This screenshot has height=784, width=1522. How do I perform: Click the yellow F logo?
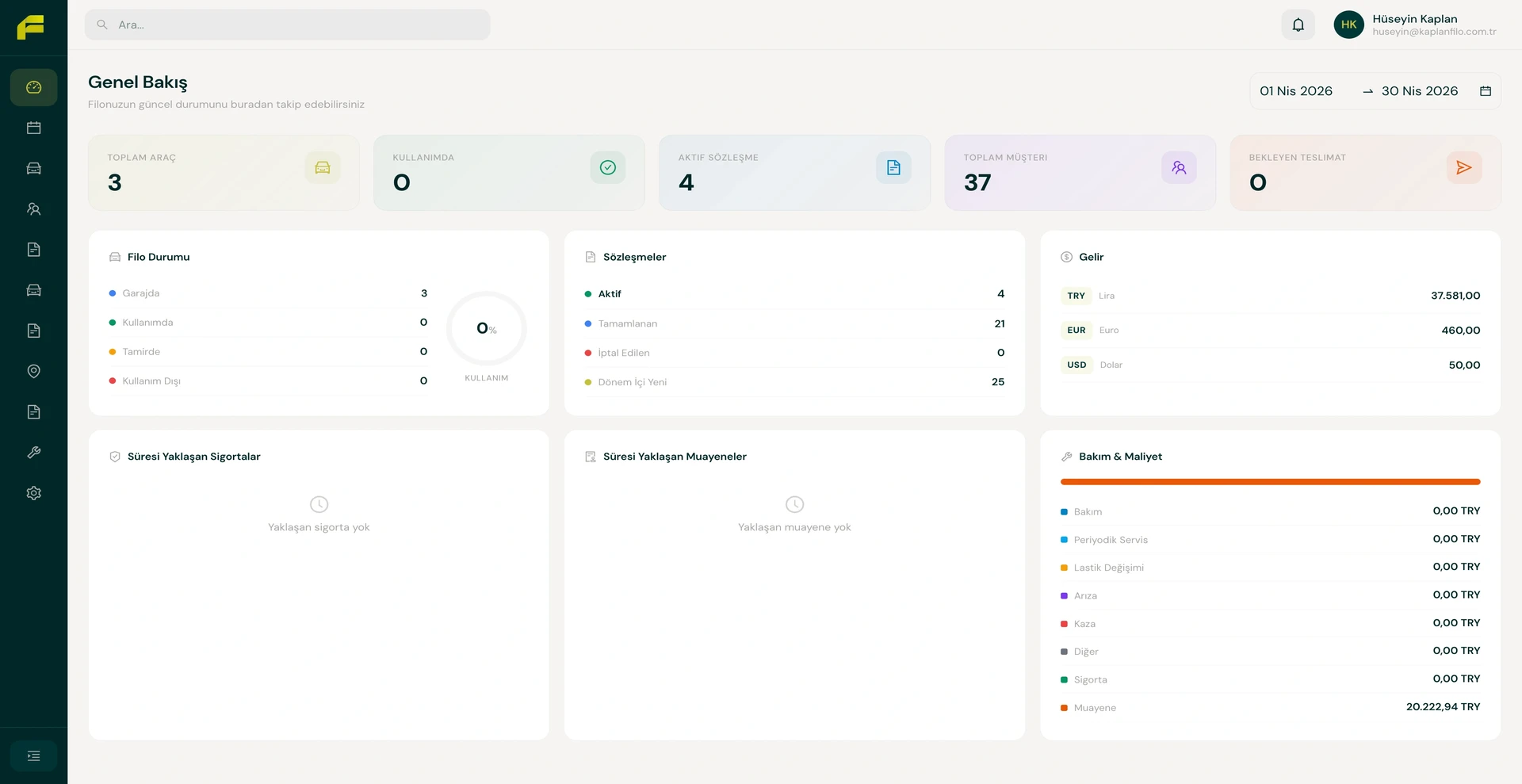[x=31, y=27]
